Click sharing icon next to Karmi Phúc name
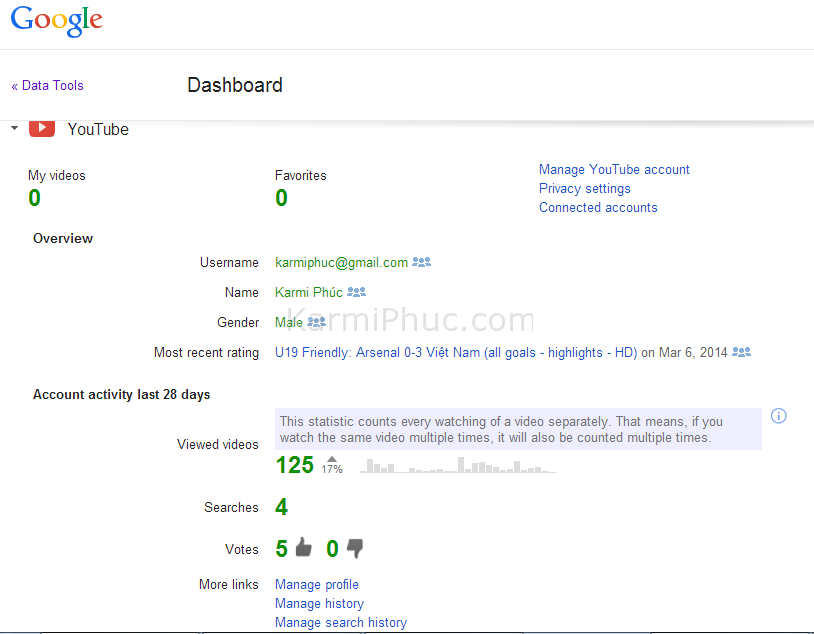The height and width of the screenshot is (634, 814). tap(357, 292)
